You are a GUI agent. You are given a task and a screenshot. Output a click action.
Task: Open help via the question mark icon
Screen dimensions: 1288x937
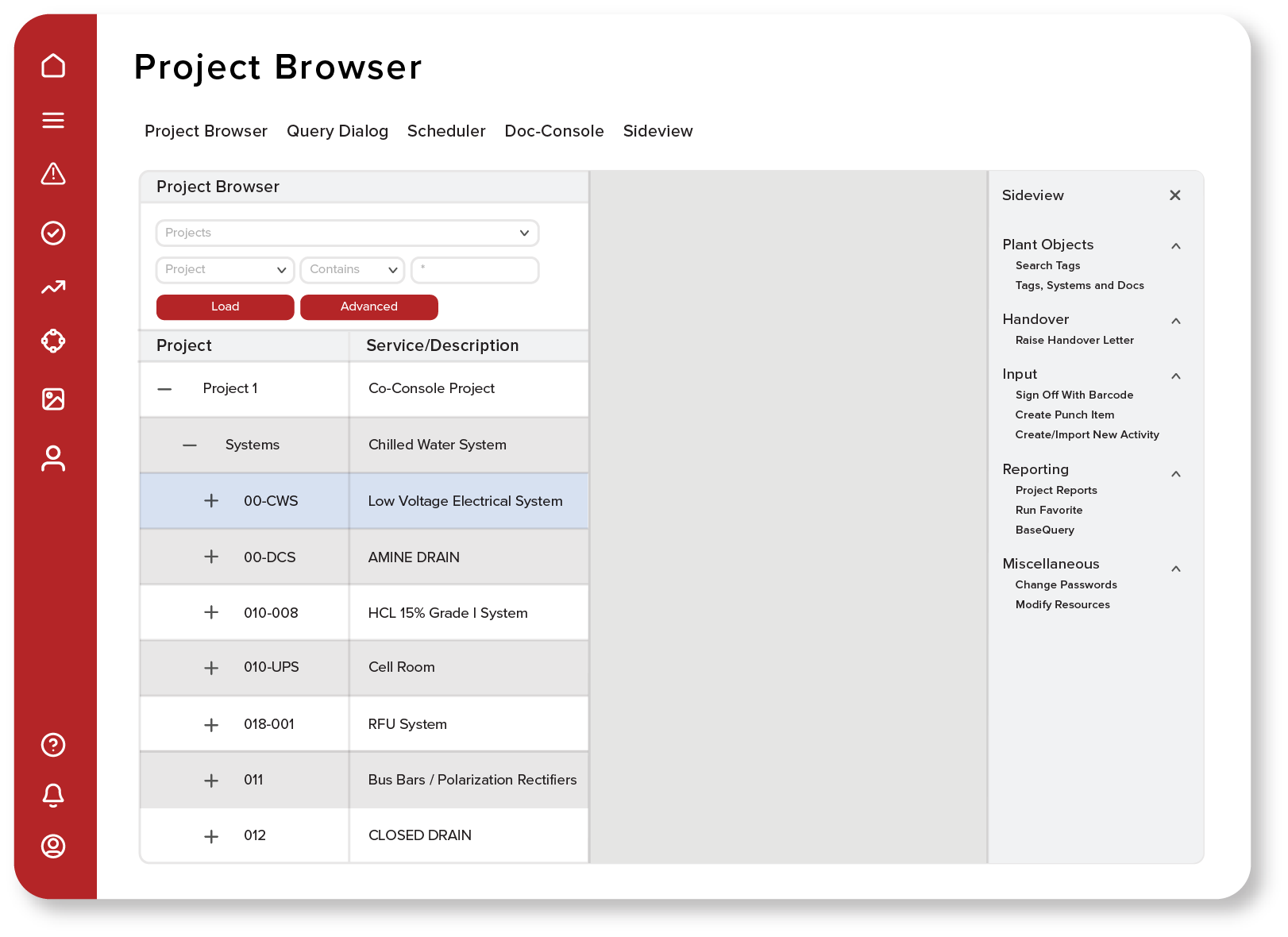click(53, 745)
